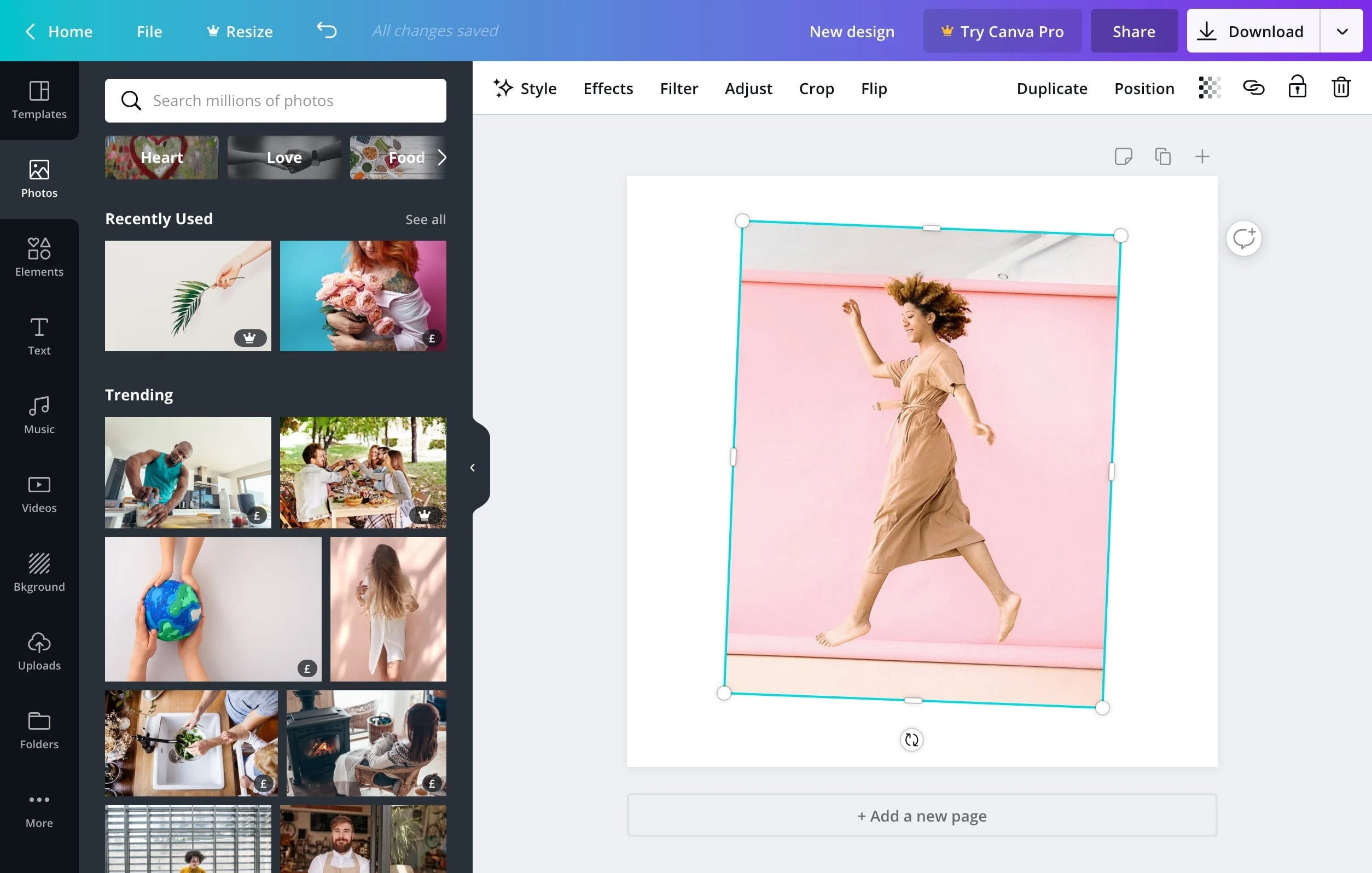Click the Flip tool in toolbar

point(873,88)
